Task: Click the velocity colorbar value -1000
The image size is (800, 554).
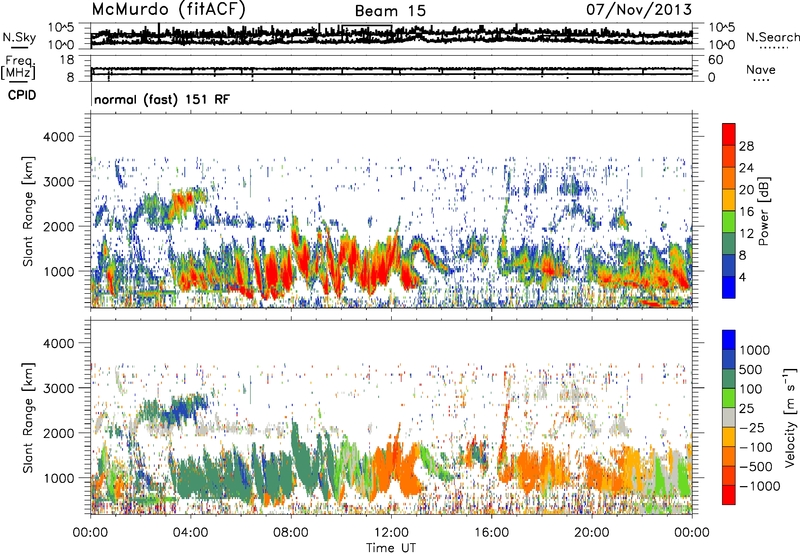Action: [760, 486]
